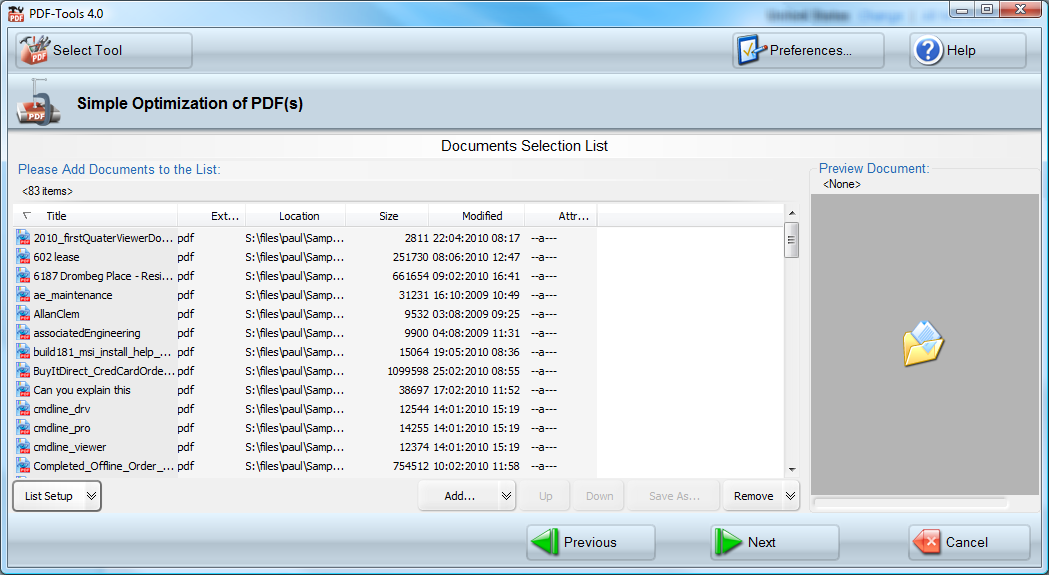
Task: Click PDF icon of build181_msi_install_help row
Action: (x=23, y=352)
